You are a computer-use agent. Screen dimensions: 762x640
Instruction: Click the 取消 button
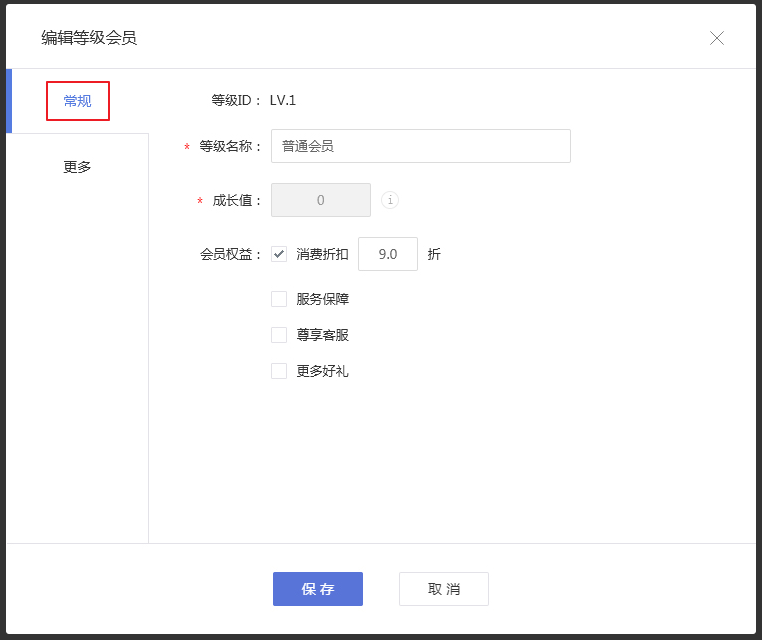[444, 588]
